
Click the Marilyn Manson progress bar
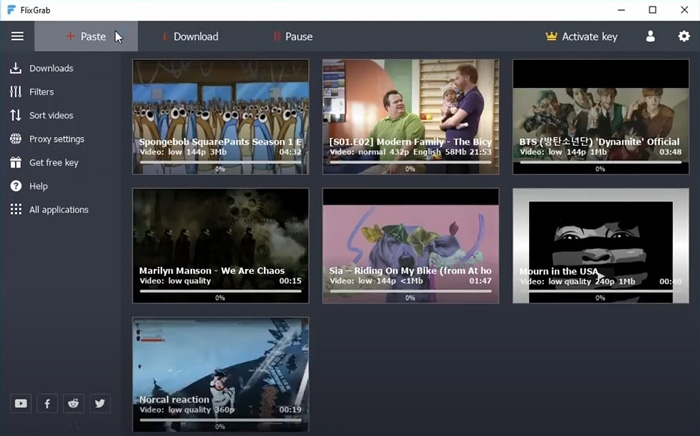pos(221,291)
